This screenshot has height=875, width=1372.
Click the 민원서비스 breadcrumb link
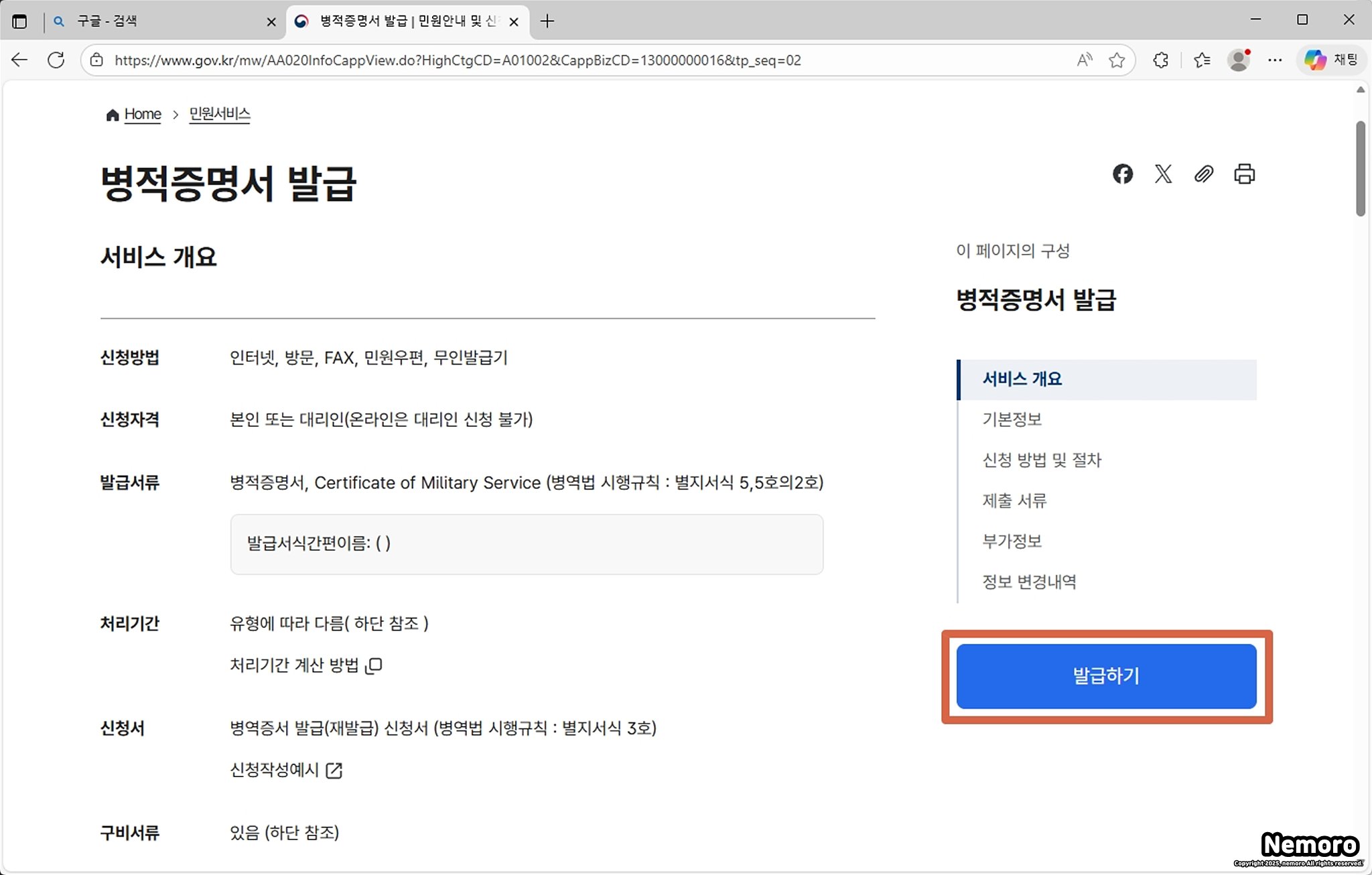tap(219, 114)
